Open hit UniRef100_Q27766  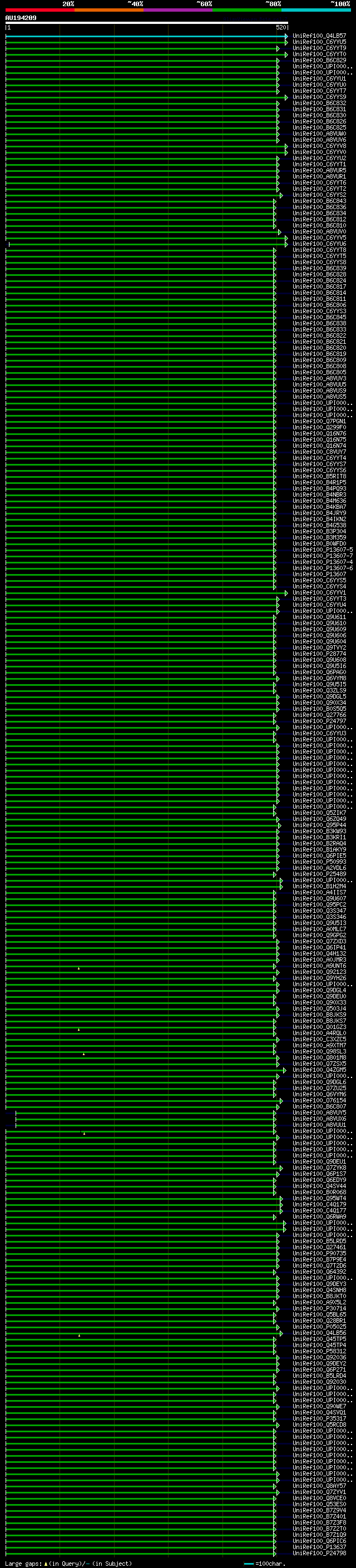pos(319,715)
